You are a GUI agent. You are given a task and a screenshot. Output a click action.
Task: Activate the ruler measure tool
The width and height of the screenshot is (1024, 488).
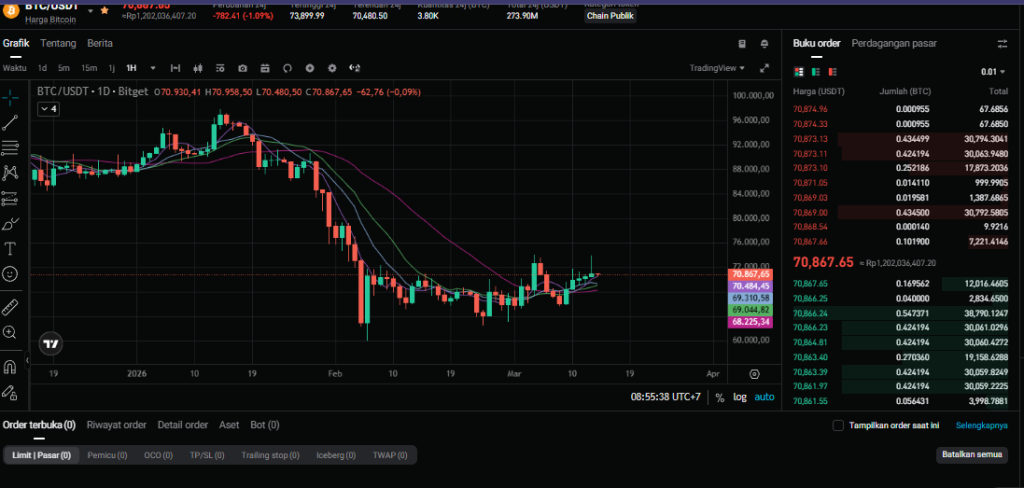point(11,306)
